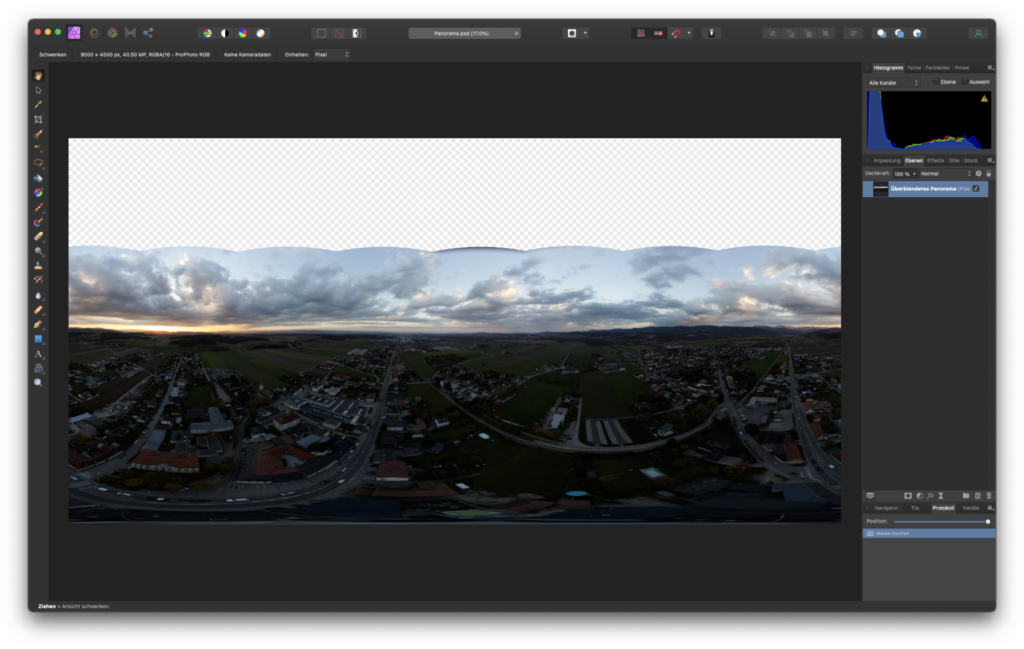Click the Assistant options icon
Image resolution: width=1024 pixels, height=649 pixels.
(712, 33)
